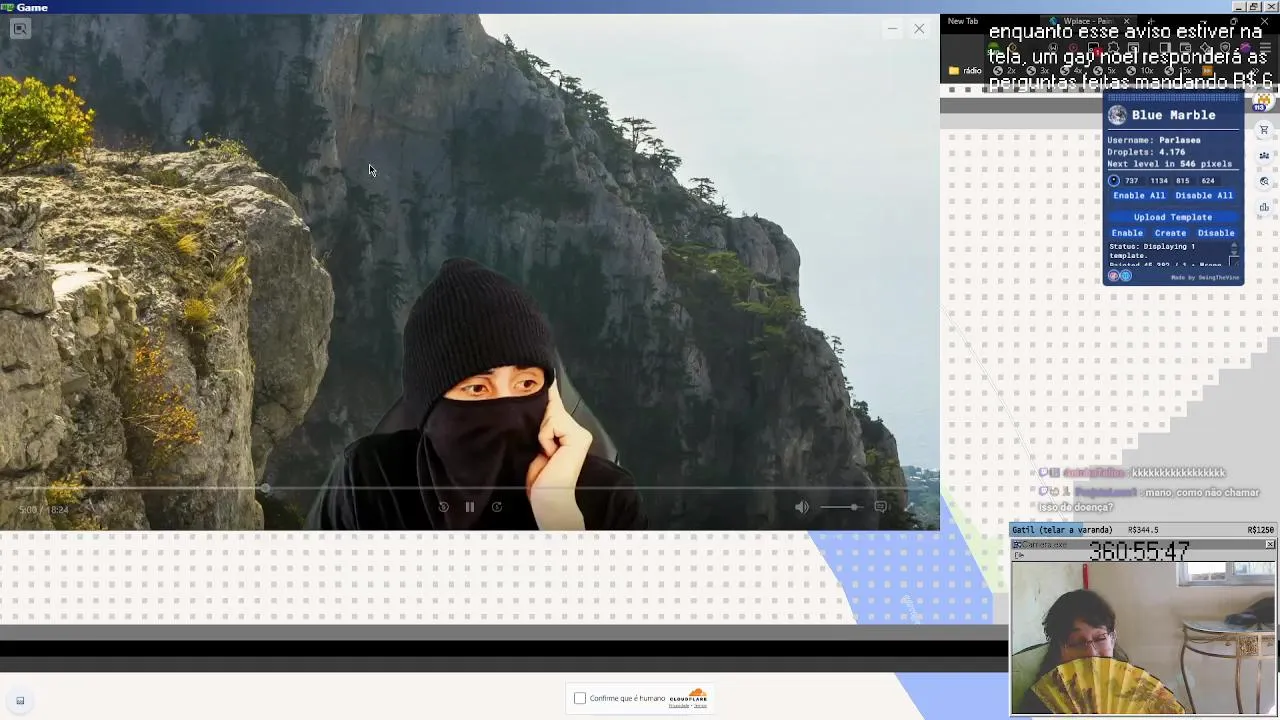Click the 'Gatil (telar a varanda)' goal label
Image resolution: width=1280 pixels, height=720 pixels.
pyautogui.click(x=1062, y=530)
